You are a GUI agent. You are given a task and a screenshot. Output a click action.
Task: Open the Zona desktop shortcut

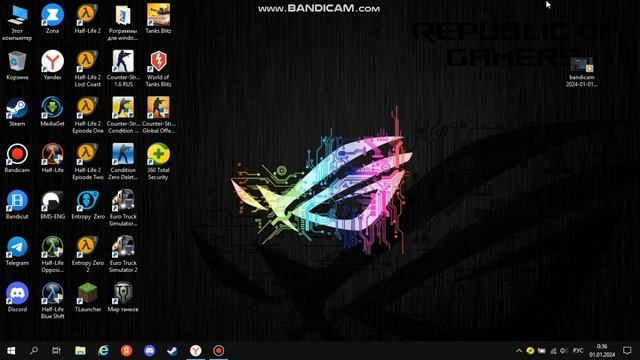tap(52, 19)
